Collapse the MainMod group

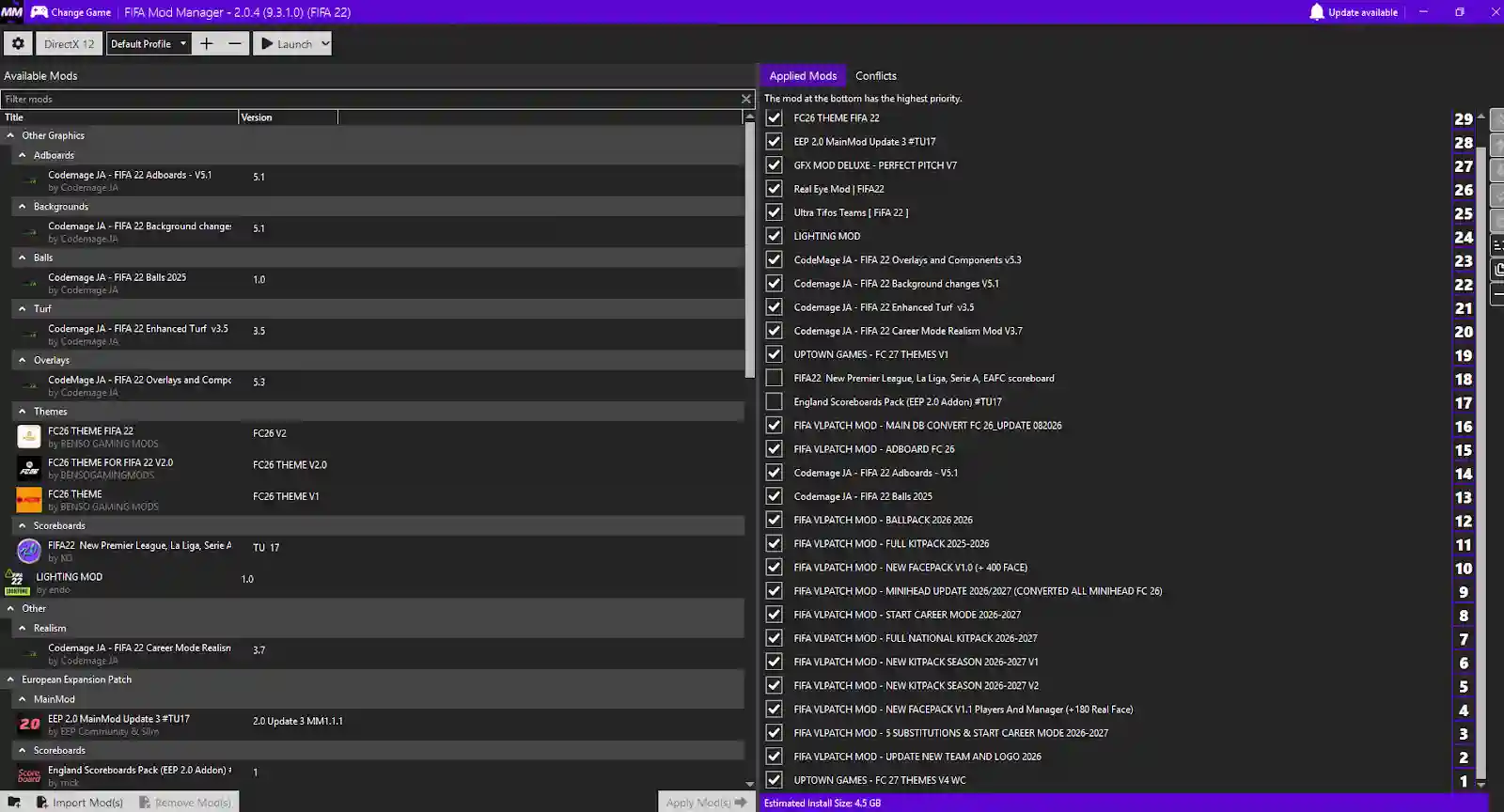[22, 698]
